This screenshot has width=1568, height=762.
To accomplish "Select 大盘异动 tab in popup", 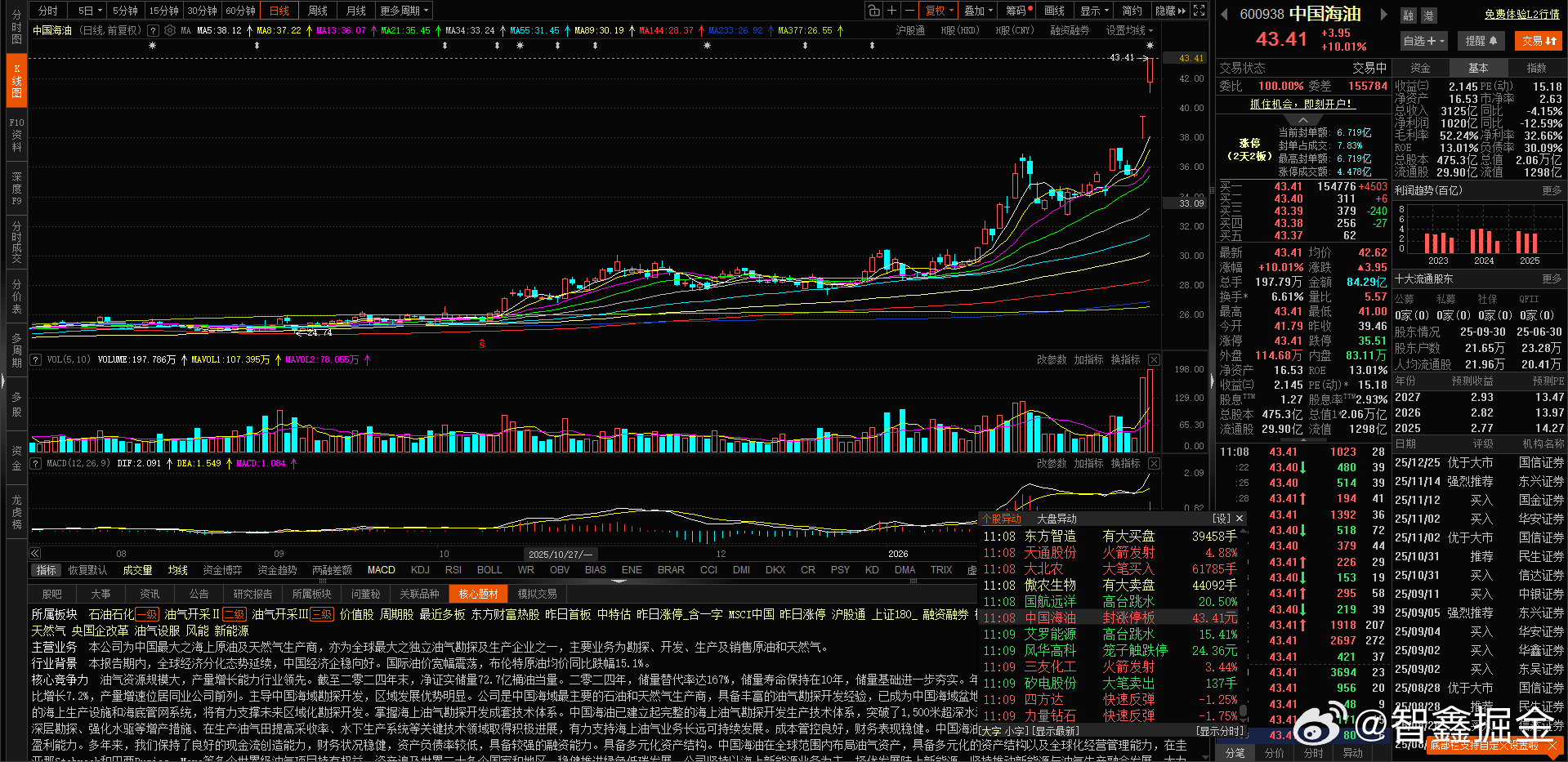I will pyautogui.click(x=1057, y=519).
